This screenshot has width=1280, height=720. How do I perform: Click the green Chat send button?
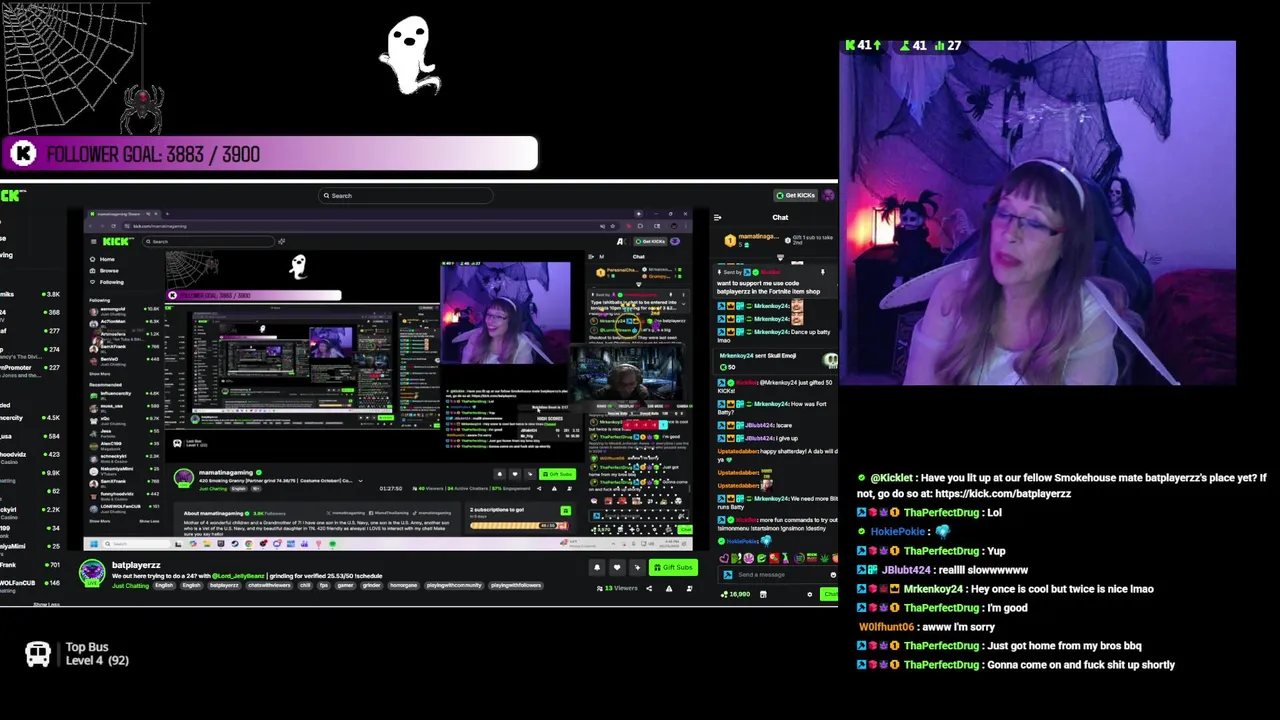coord(830,594)
